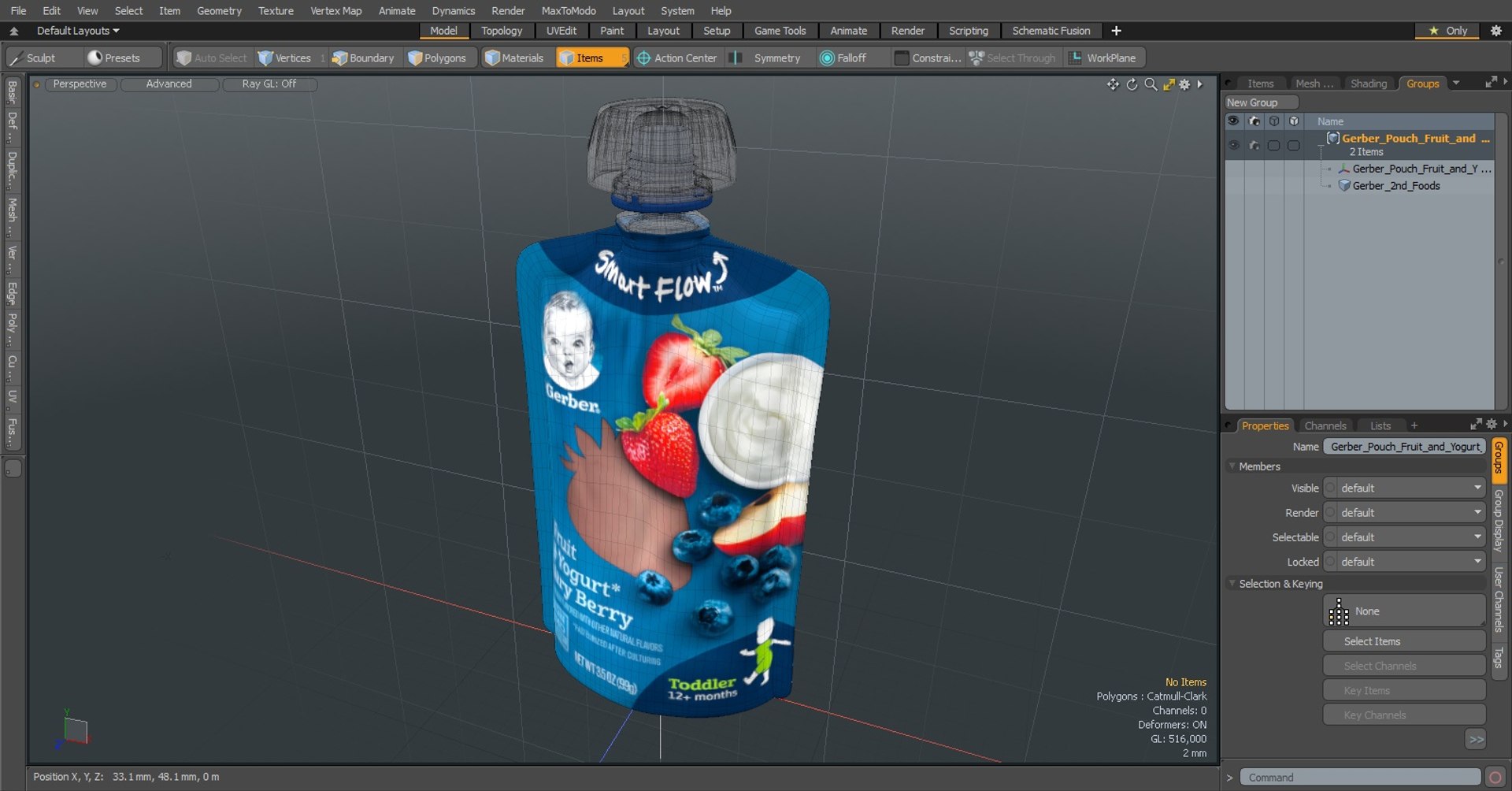The height and width of the screenshot is (791, 1512).
Task: Collapse Selection & Keying section
Action: coord(1232,584)
